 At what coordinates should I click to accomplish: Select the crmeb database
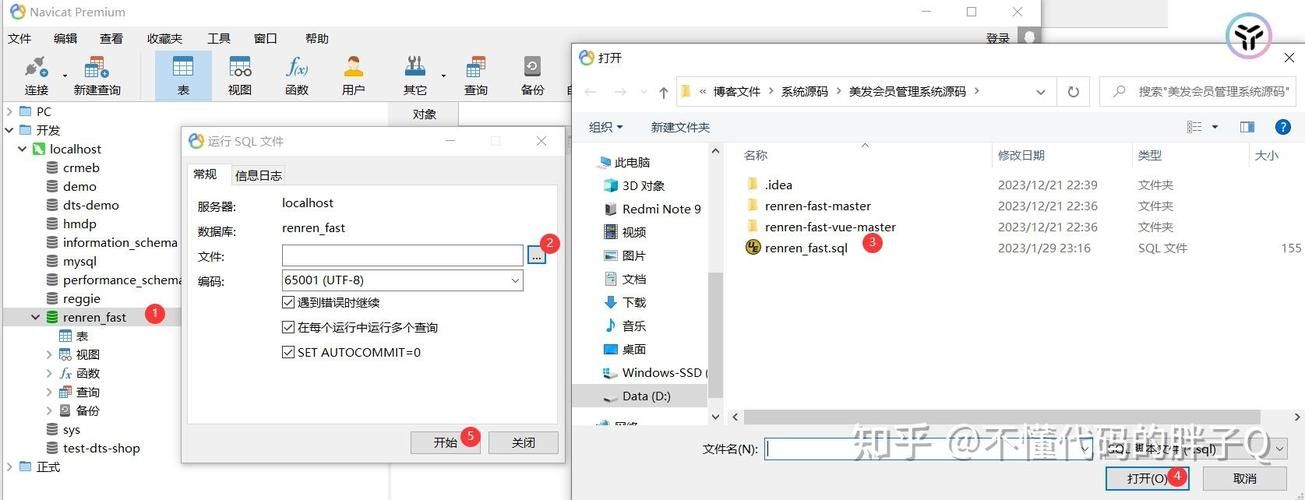(81, 168)
